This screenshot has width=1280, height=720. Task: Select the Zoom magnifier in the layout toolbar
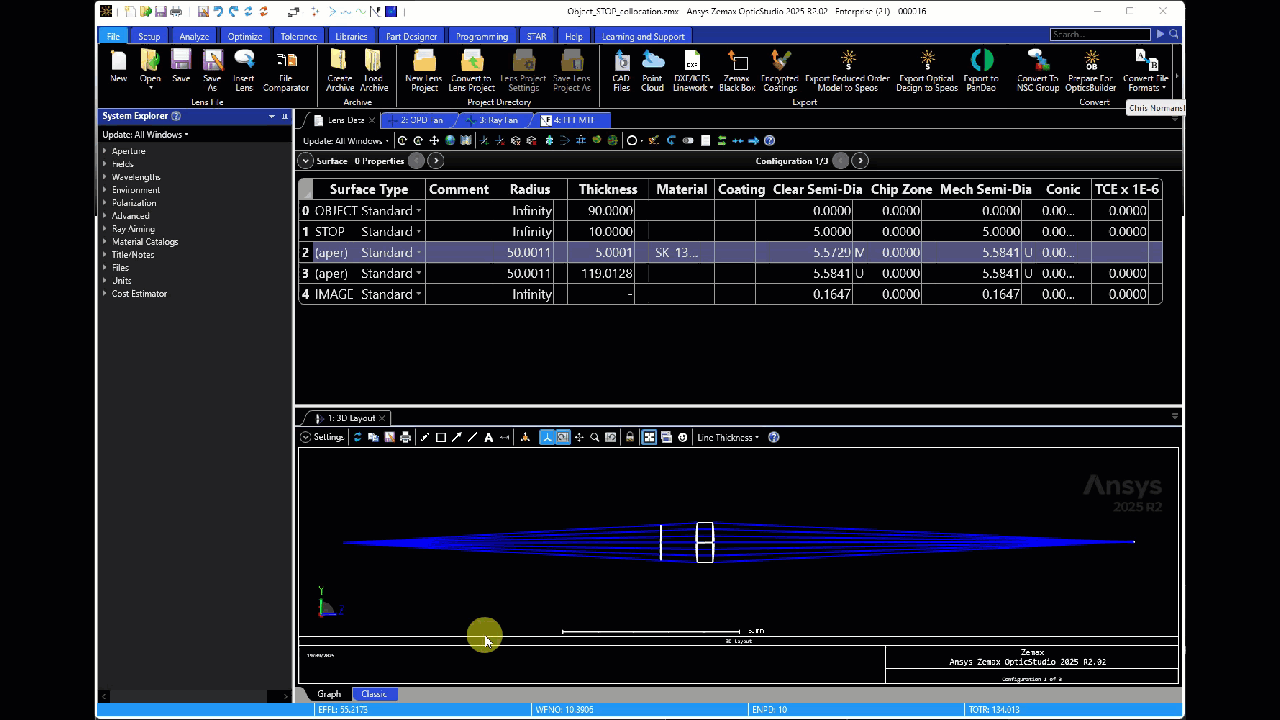pyautogui.click(x=593, y=437)
